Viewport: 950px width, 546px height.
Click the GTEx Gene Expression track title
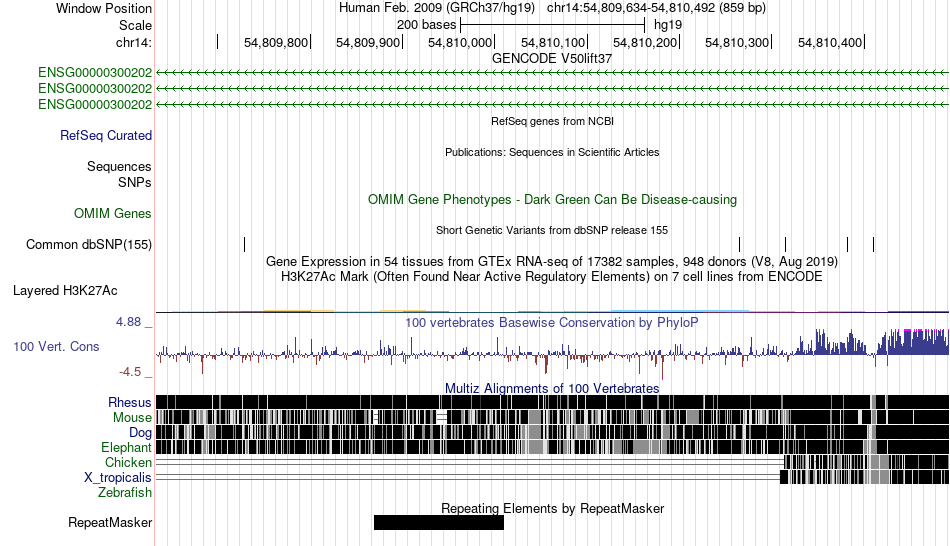coord(552,262)
